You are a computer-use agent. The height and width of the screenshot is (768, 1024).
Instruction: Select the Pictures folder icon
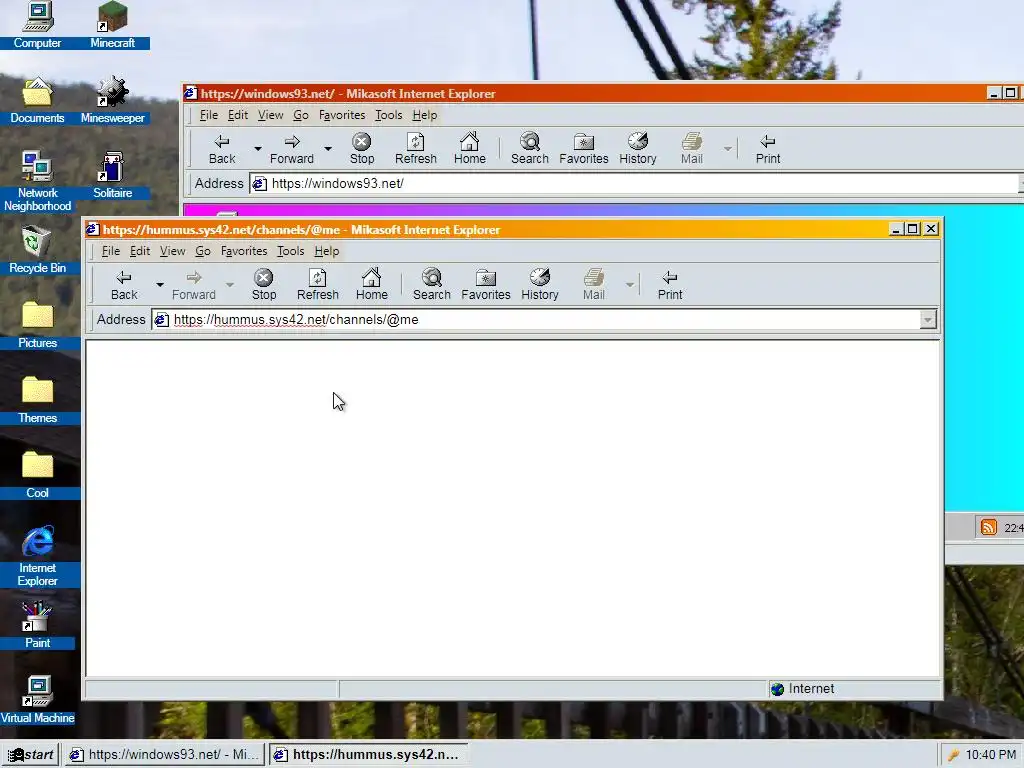click(37, 325)
